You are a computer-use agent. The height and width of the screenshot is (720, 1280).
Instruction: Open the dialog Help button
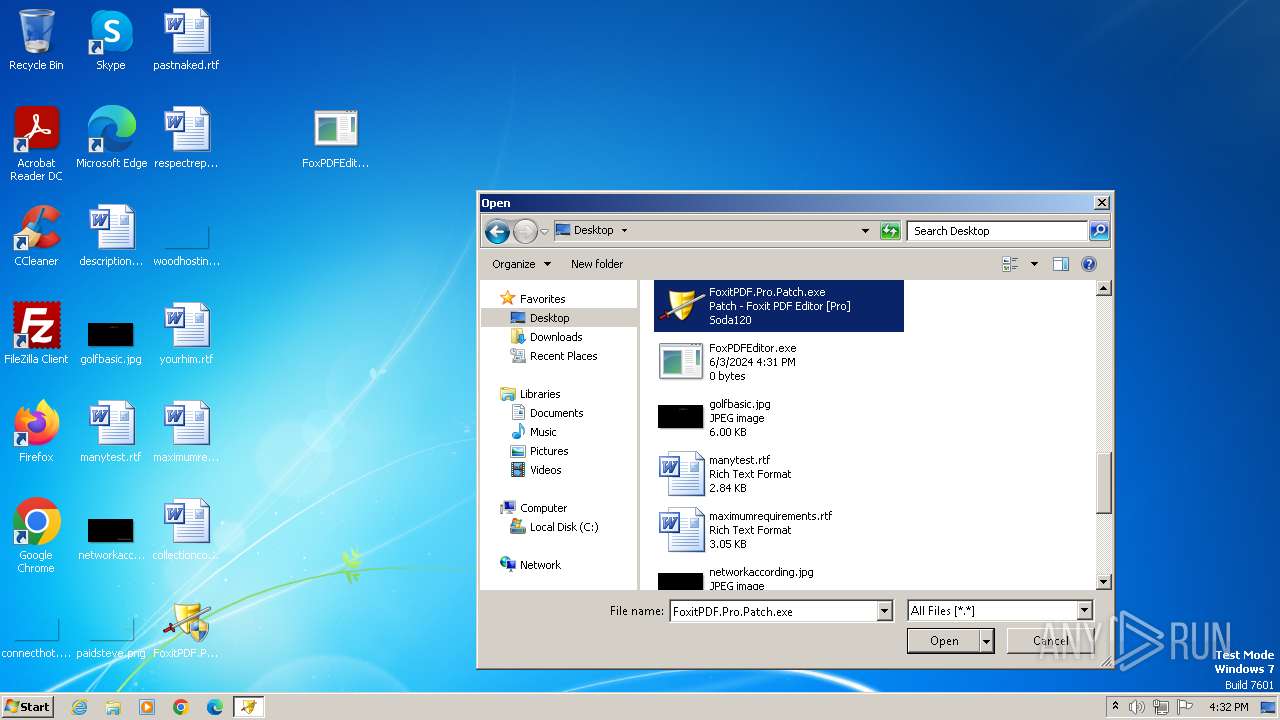click(1089, 264)
